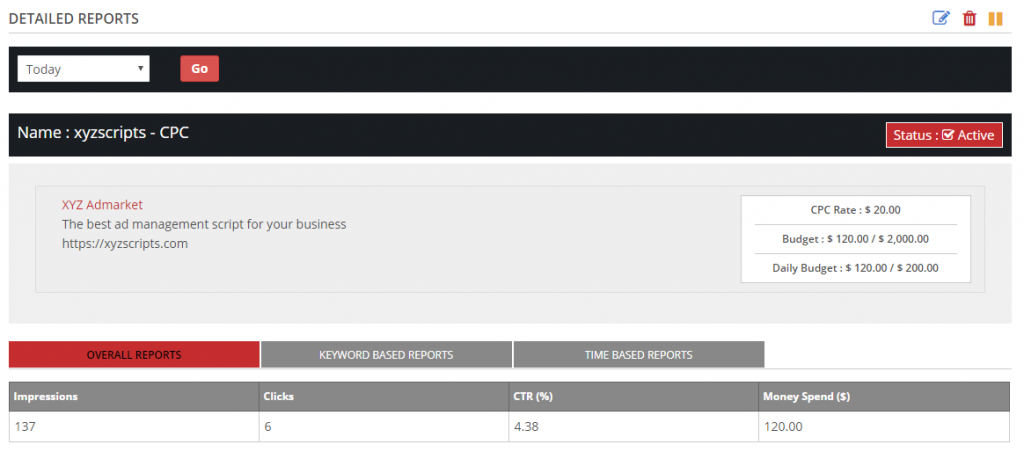Click the Status : Active button
The image size is (1024, 452).
944,135
